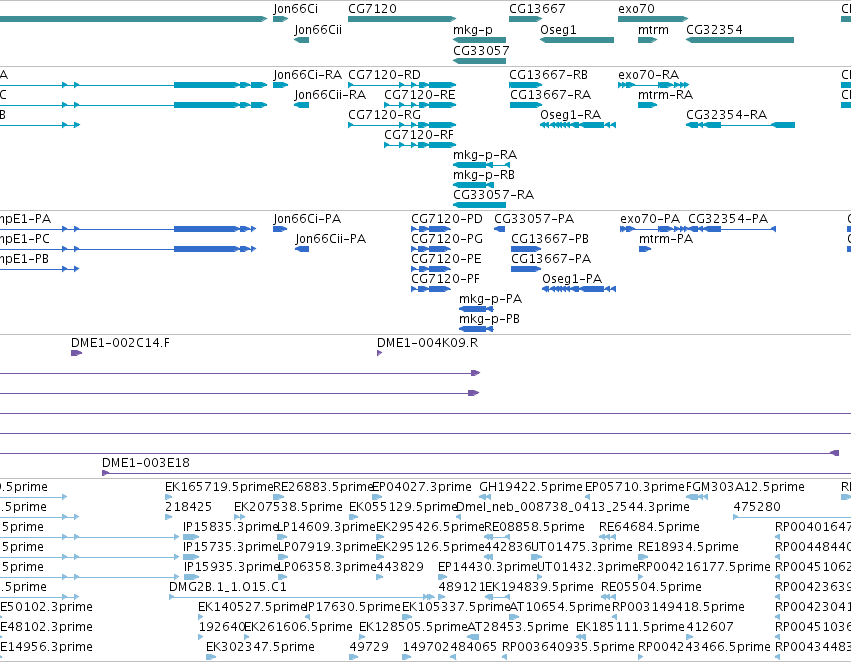
Task: Select the CG7120-RF transcript label
Action: click(418, 135)
